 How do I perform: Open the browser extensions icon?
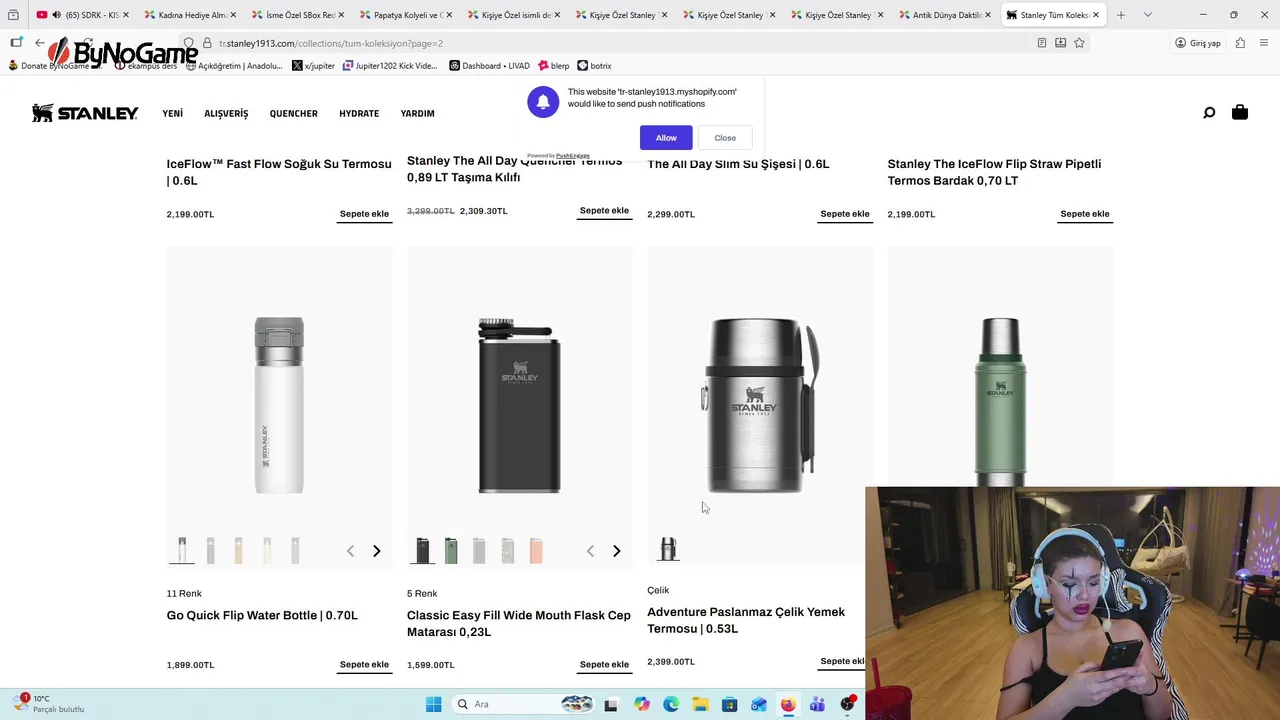click(1240, 43)
